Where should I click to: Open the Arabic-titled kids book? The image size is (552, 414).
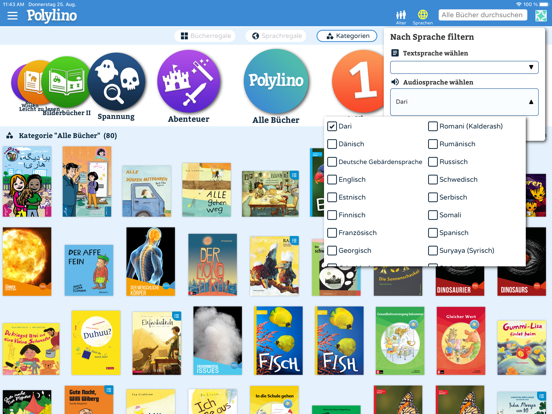pyautogui.click(x=27, y=182)
